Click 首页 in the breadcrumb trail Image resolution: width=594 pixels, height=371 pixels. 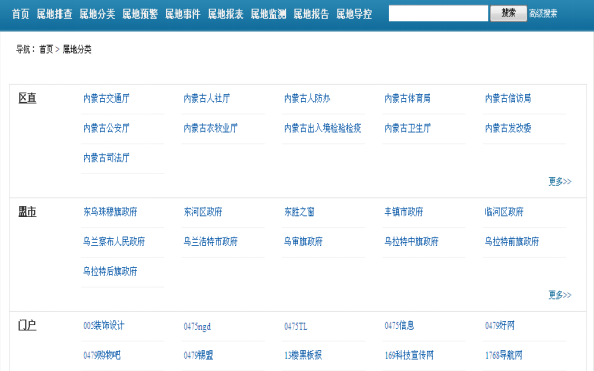coord(46,49)
